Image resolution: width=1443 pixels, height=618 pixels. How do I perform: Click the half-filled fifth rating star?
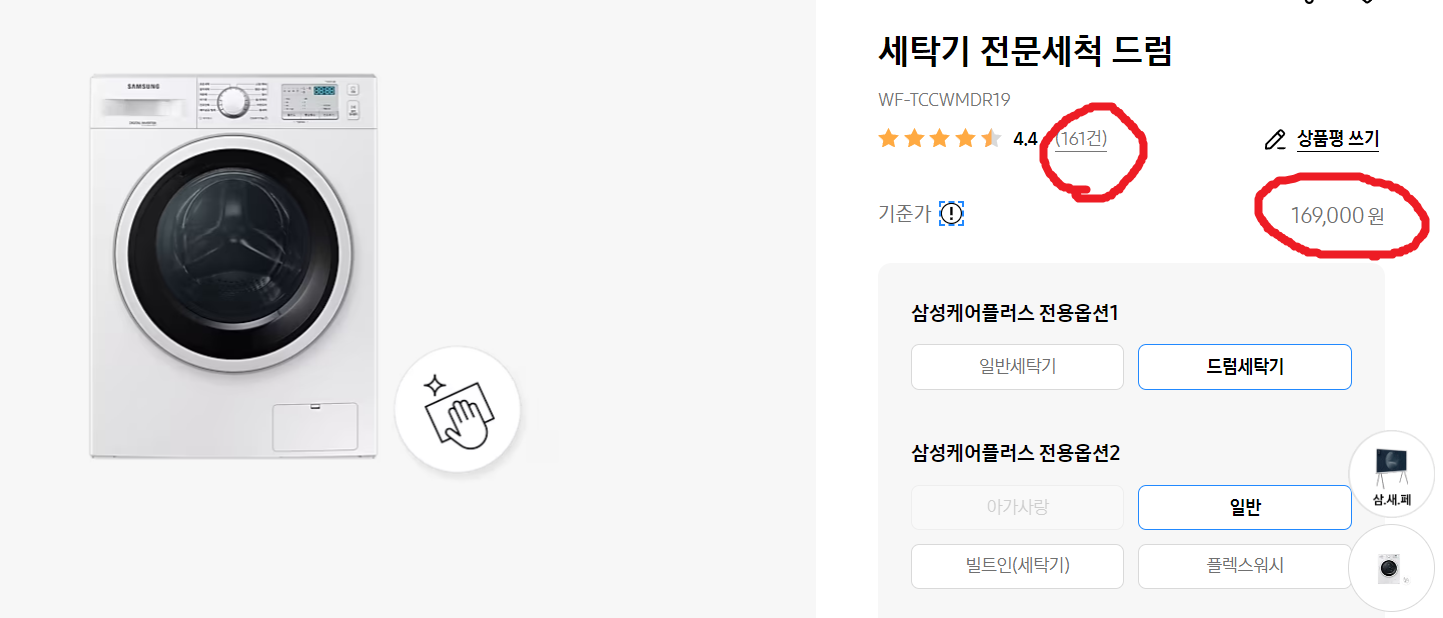coord(988,139)
